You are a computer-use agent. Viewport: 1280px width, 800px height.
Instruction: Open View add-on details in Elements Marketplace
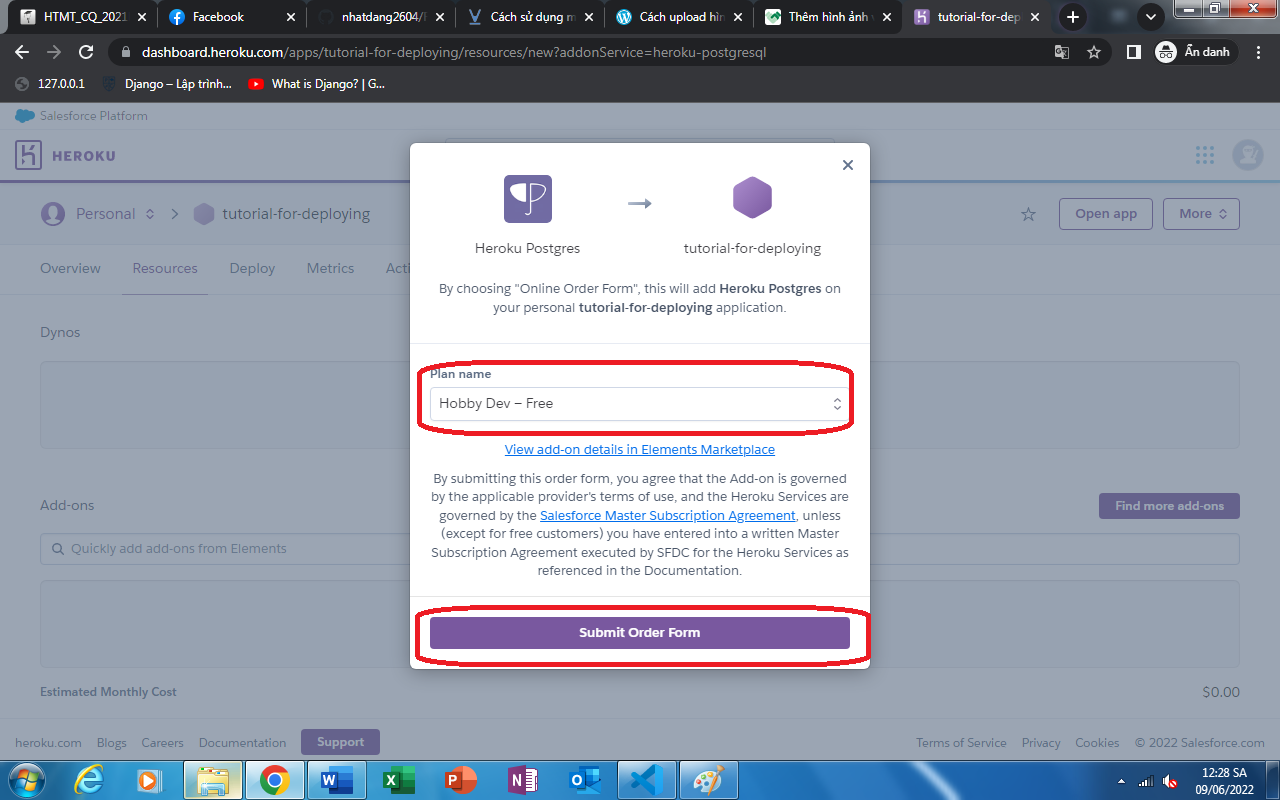[640, 450]
